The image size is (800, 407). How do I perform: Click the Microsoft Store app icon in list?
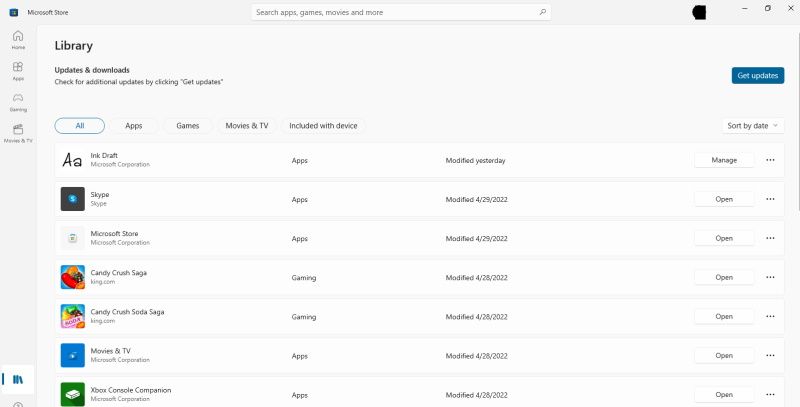pyautogui.click(x=72, y=238)
